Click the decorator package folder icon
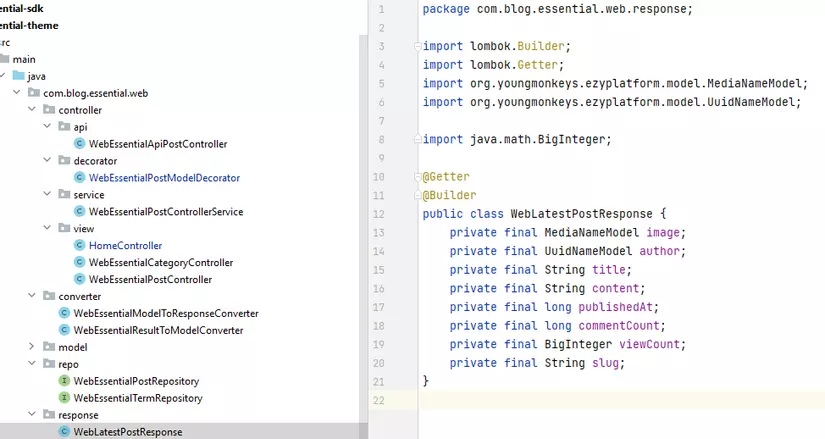Viewport: 825px width, 439px height. [x=64, y=160]
